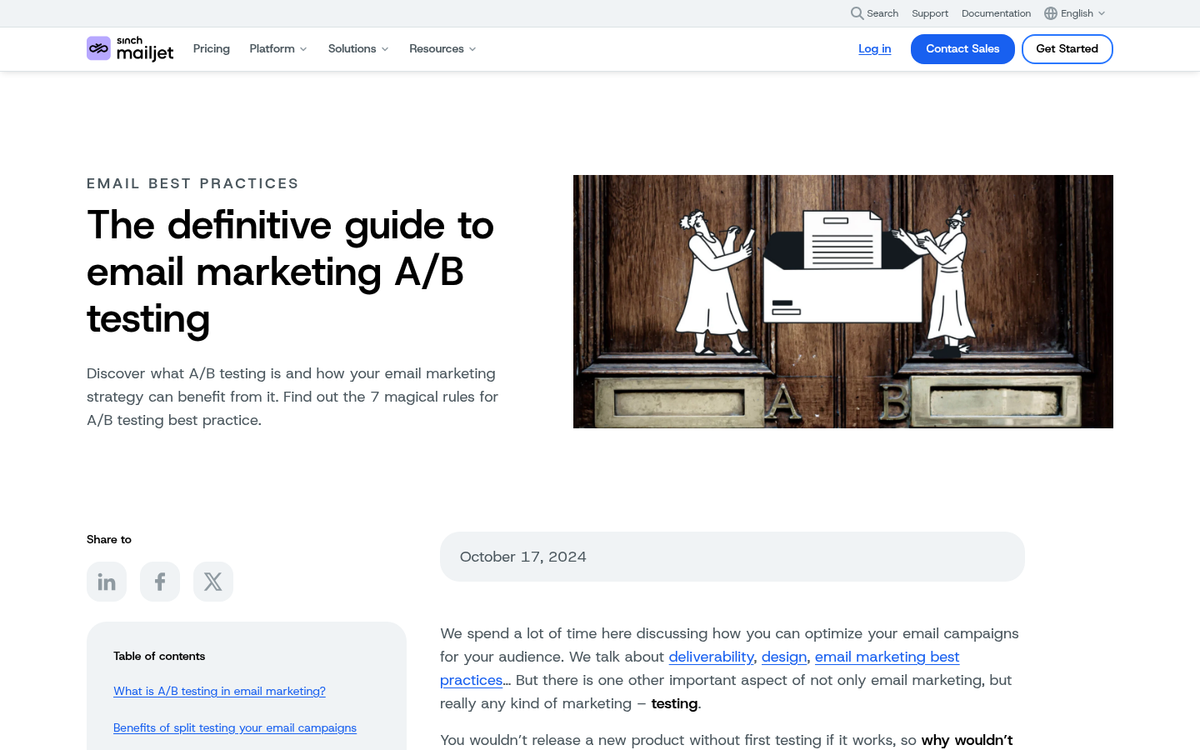The width and height of the screenshot is (1200, 750).
Task: Click the search magnifier icon
Action: (x=857, y=13)
